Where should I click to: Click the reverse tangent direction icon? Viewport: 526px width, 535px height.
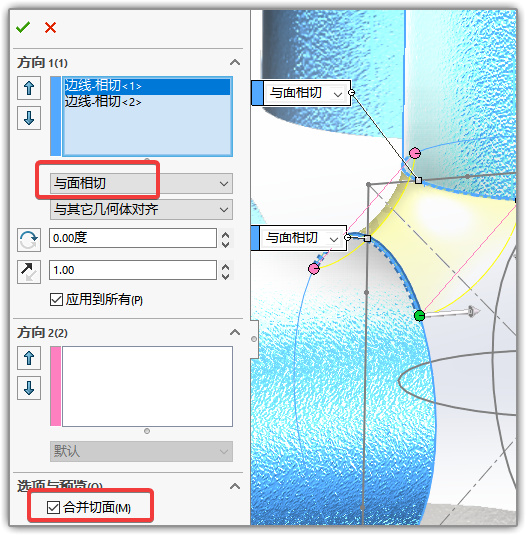click(29, 240)
